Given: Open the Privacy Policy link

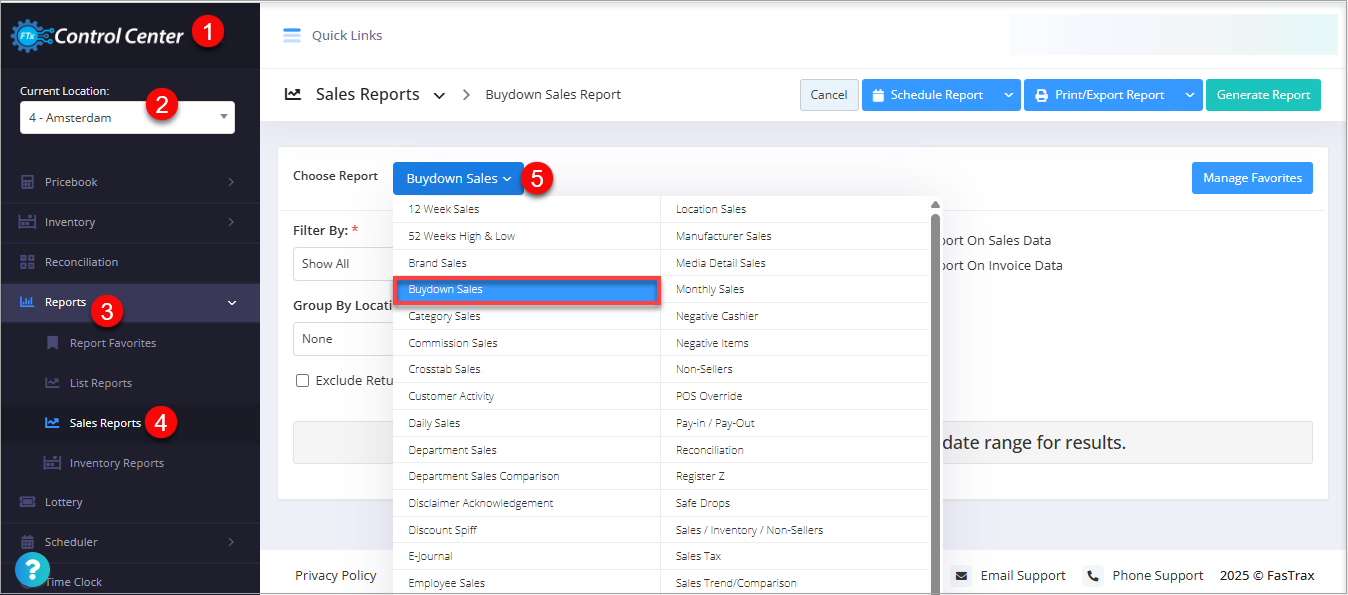Looking at the screenshot, I should pyautogui.click(x=336, y=576).
